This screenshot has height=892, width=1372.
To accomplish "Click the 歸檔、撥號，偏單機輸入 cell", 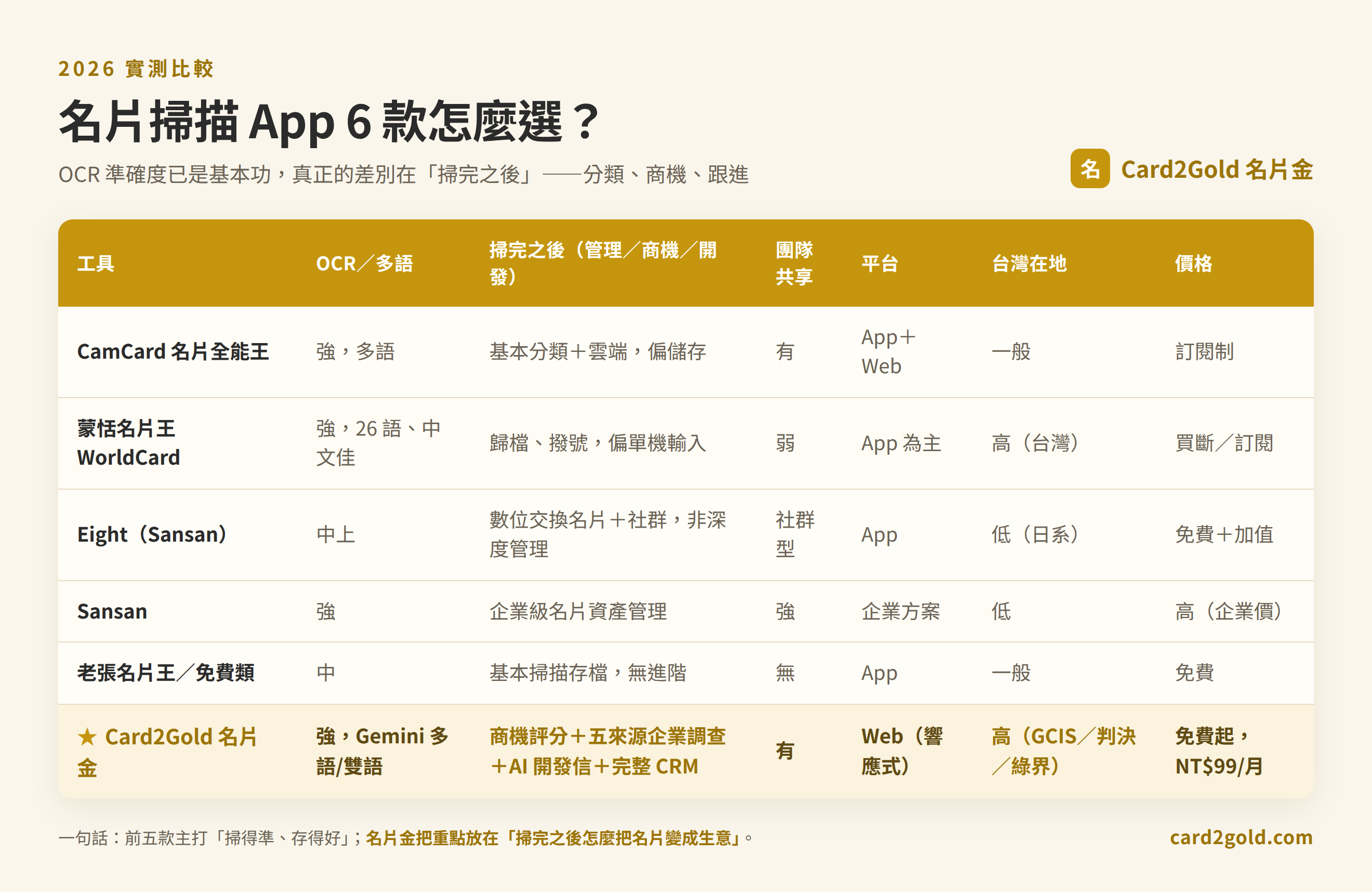I will [598, 443].
